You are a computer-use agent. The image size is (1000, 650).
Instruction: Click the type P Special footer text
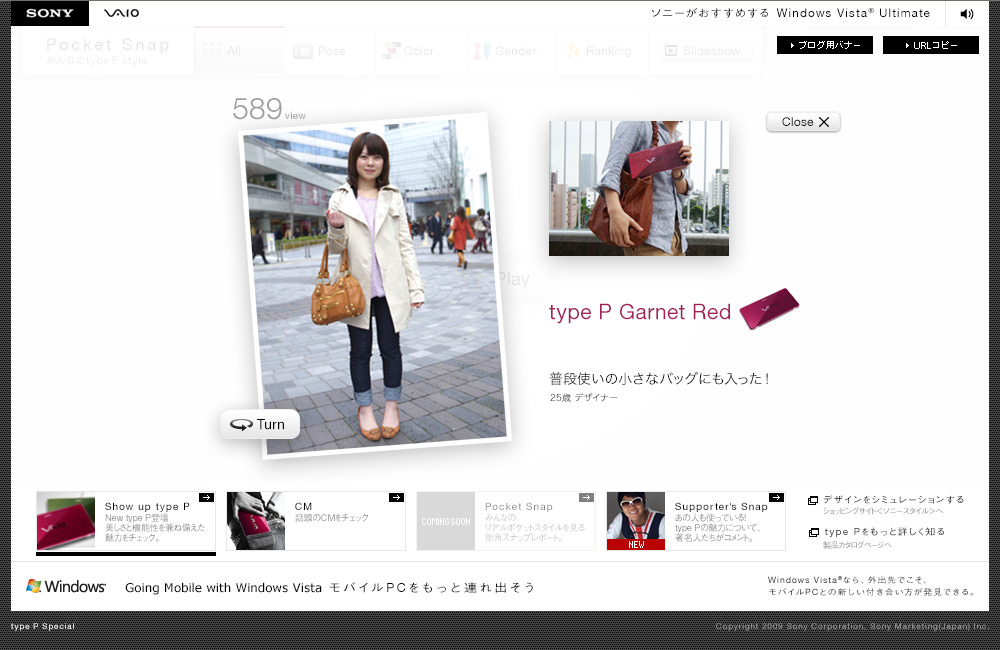coord(43,626)
